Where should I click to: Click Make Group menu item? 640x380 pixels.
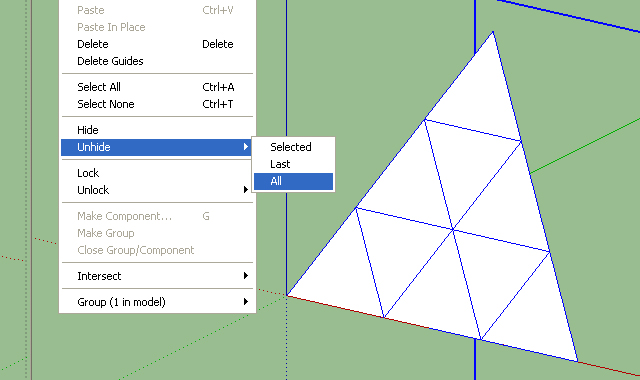[157, 233]
